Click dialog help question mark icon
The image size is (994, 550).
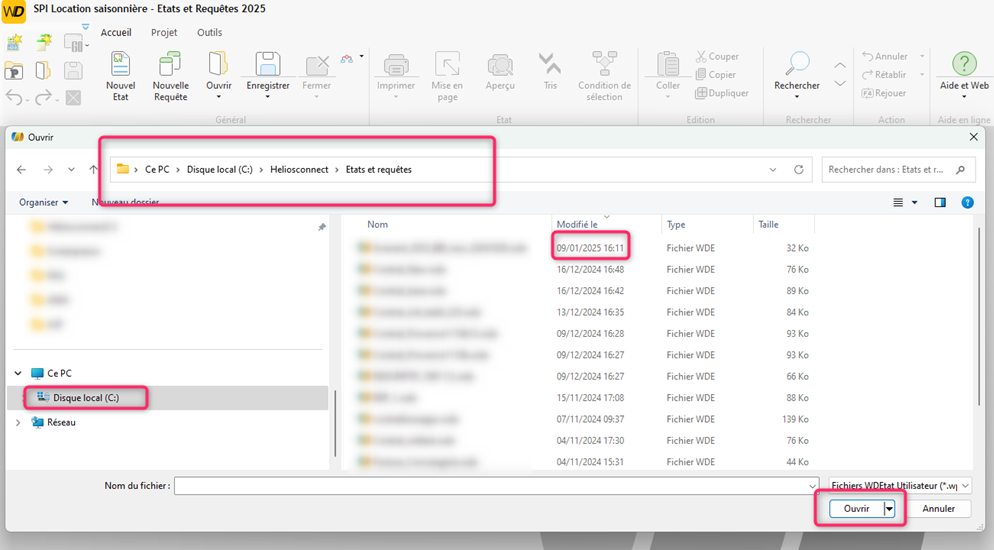coord(967,202)
